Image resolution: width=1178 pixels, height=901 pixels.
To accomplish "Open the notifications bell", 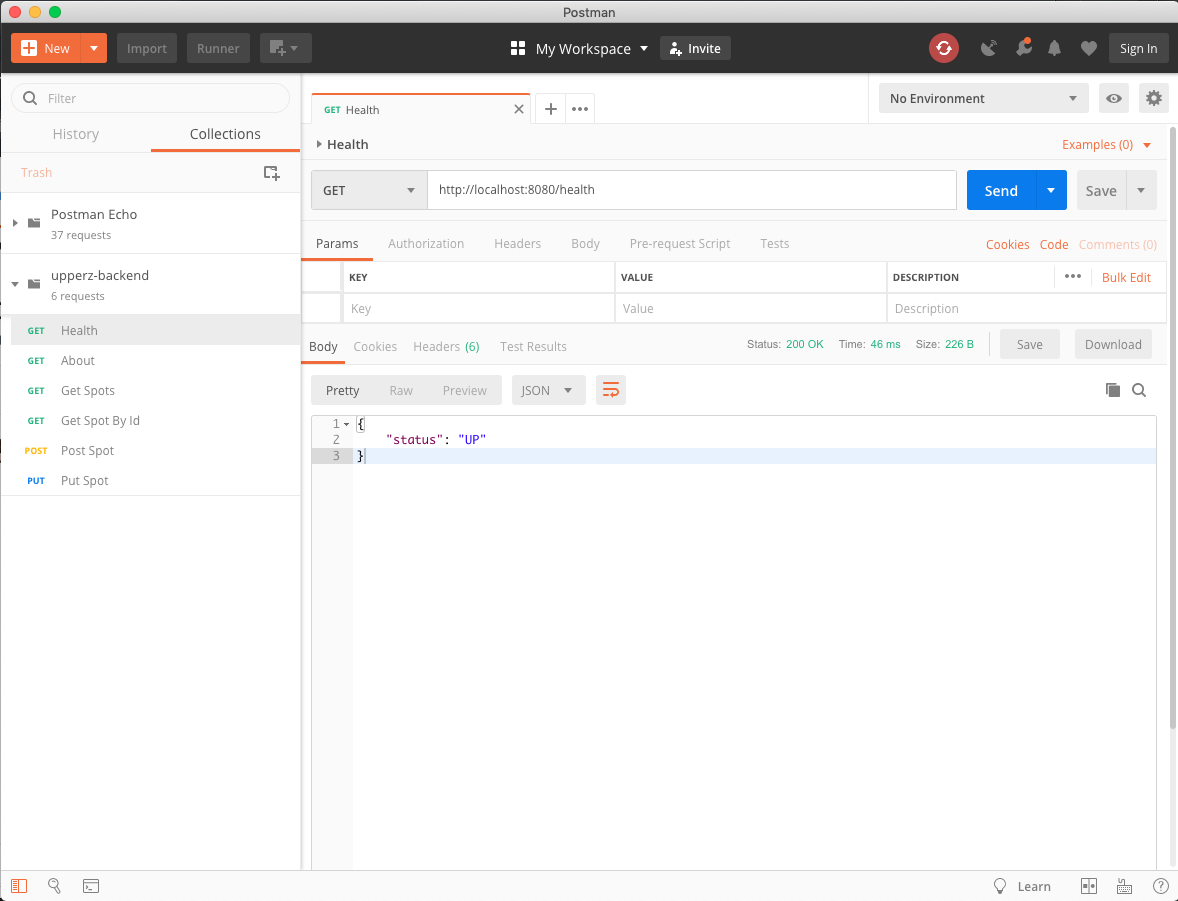I will click(1055, 48).
